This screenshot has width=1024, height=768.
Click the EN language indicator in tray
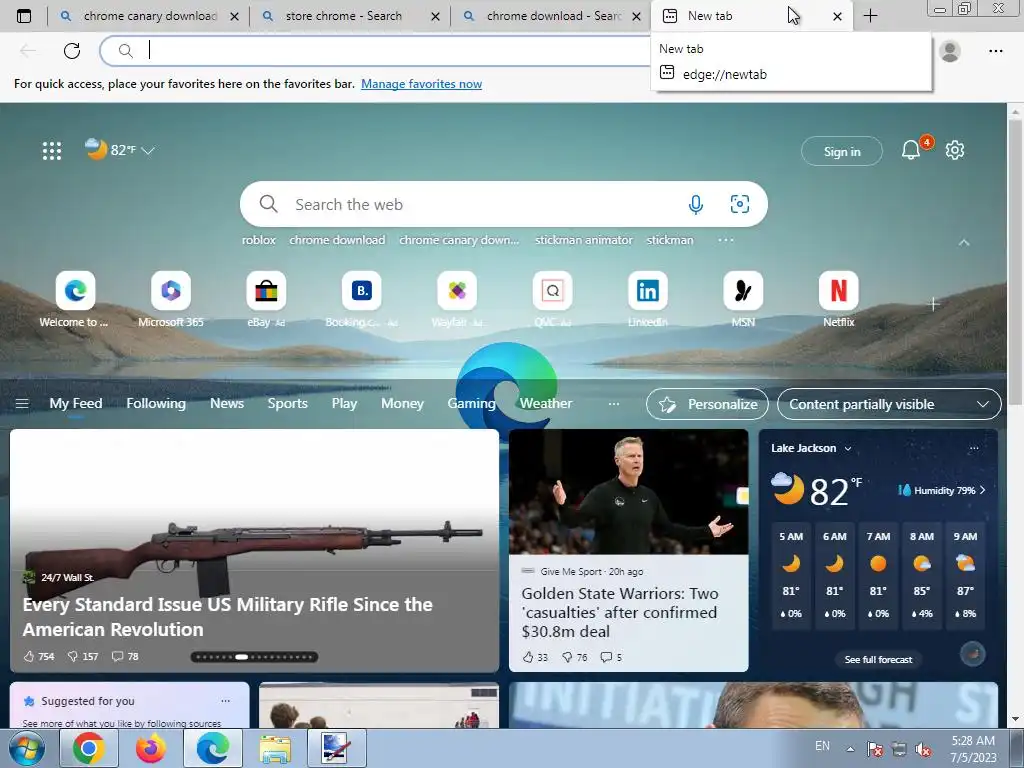[822, 746]
